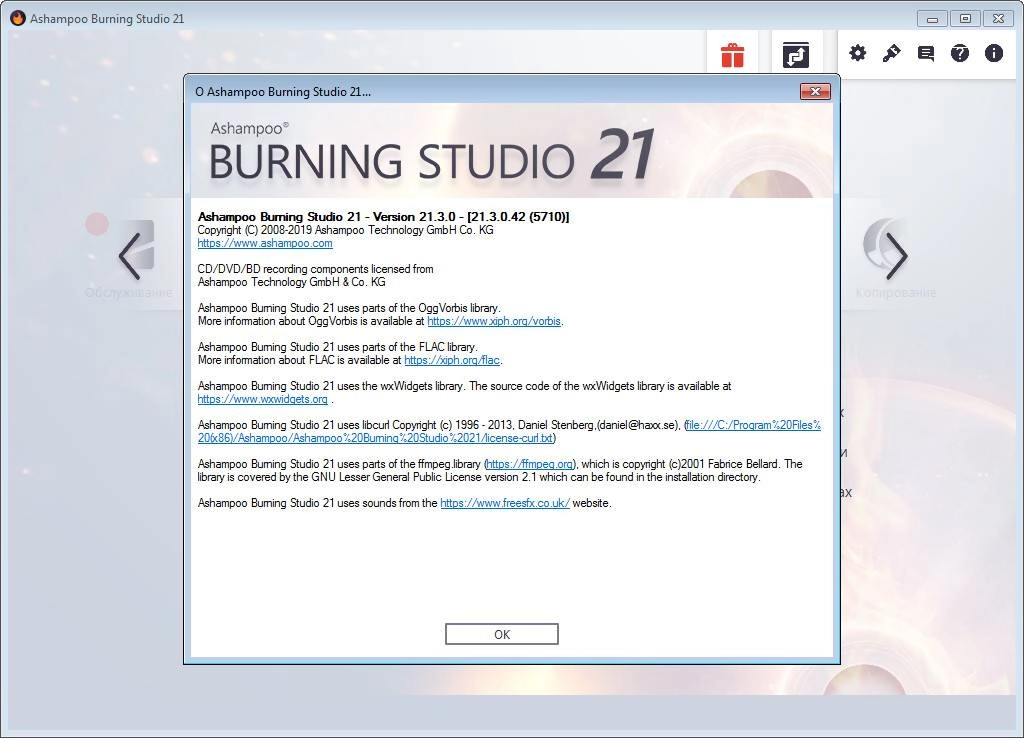The image size is (1024, 738).
Task: Click the info icon in top toolbar
Action: coord(993,53)
